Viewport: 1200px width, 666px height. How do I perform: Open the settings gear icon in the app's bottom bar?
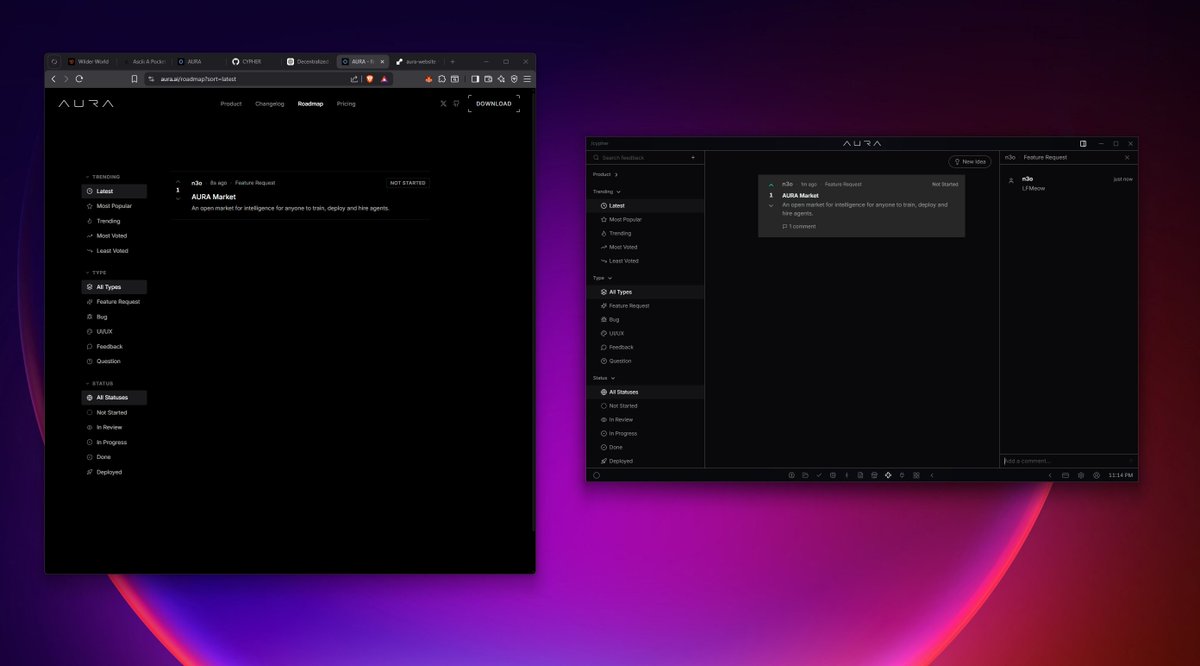(1081, 475)
